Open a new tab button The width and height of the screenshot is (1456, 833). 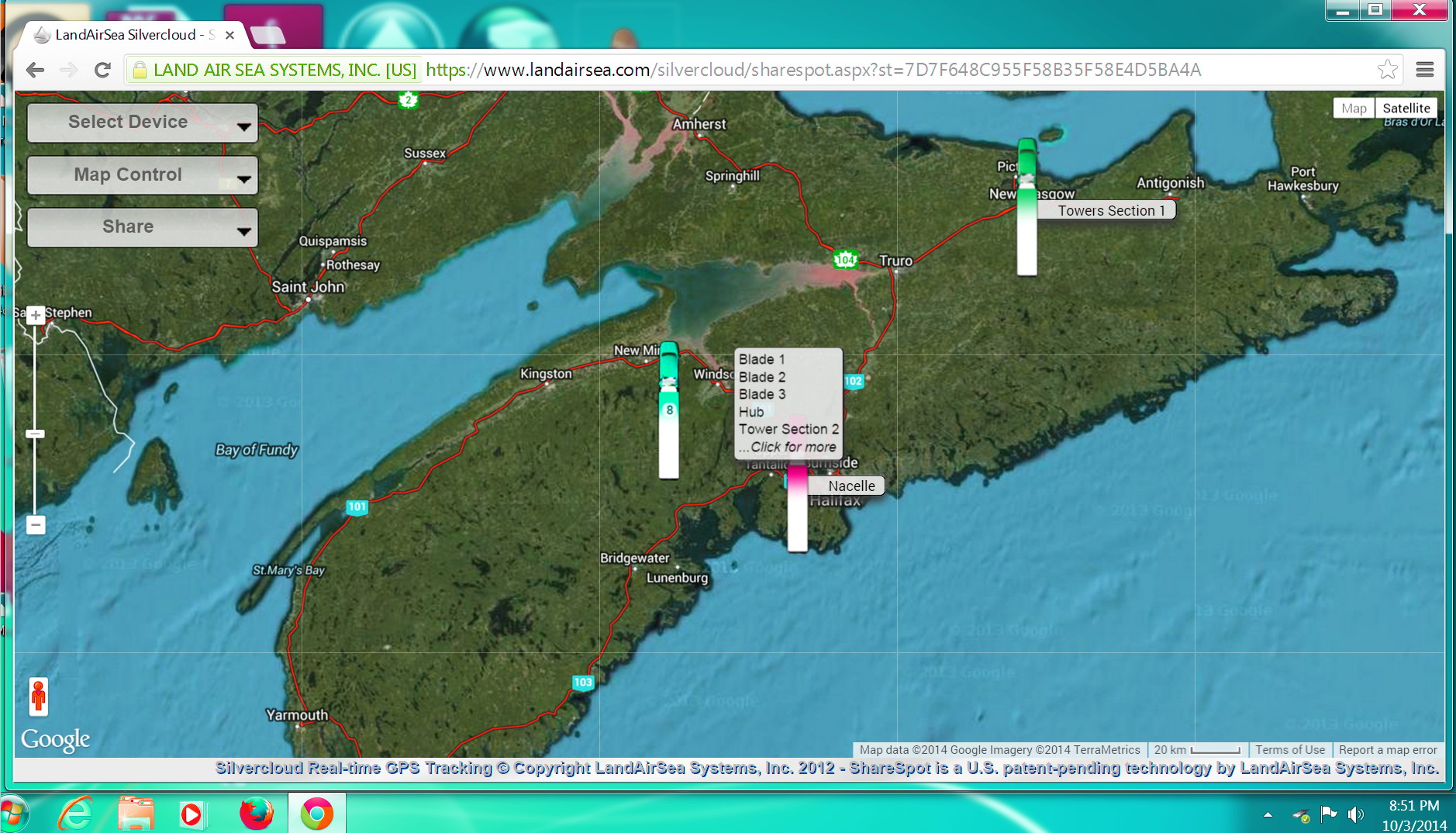(268, 35)
